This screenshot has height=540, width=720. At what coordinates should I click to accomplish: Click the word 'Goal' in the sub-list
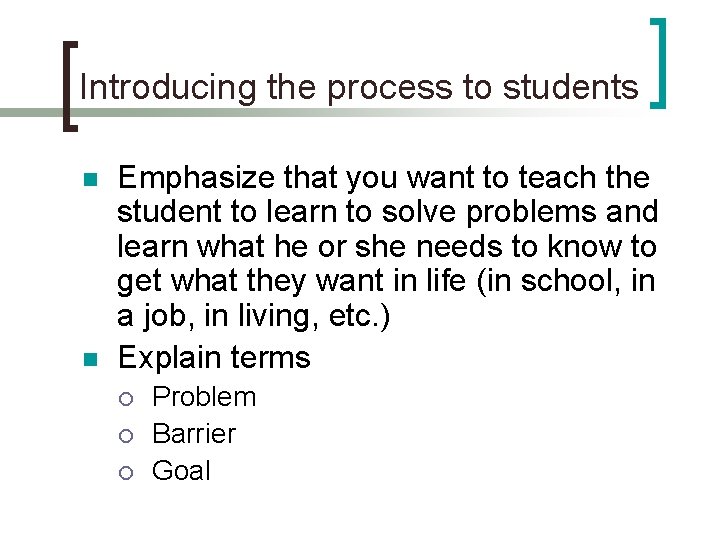pos(181,471)
